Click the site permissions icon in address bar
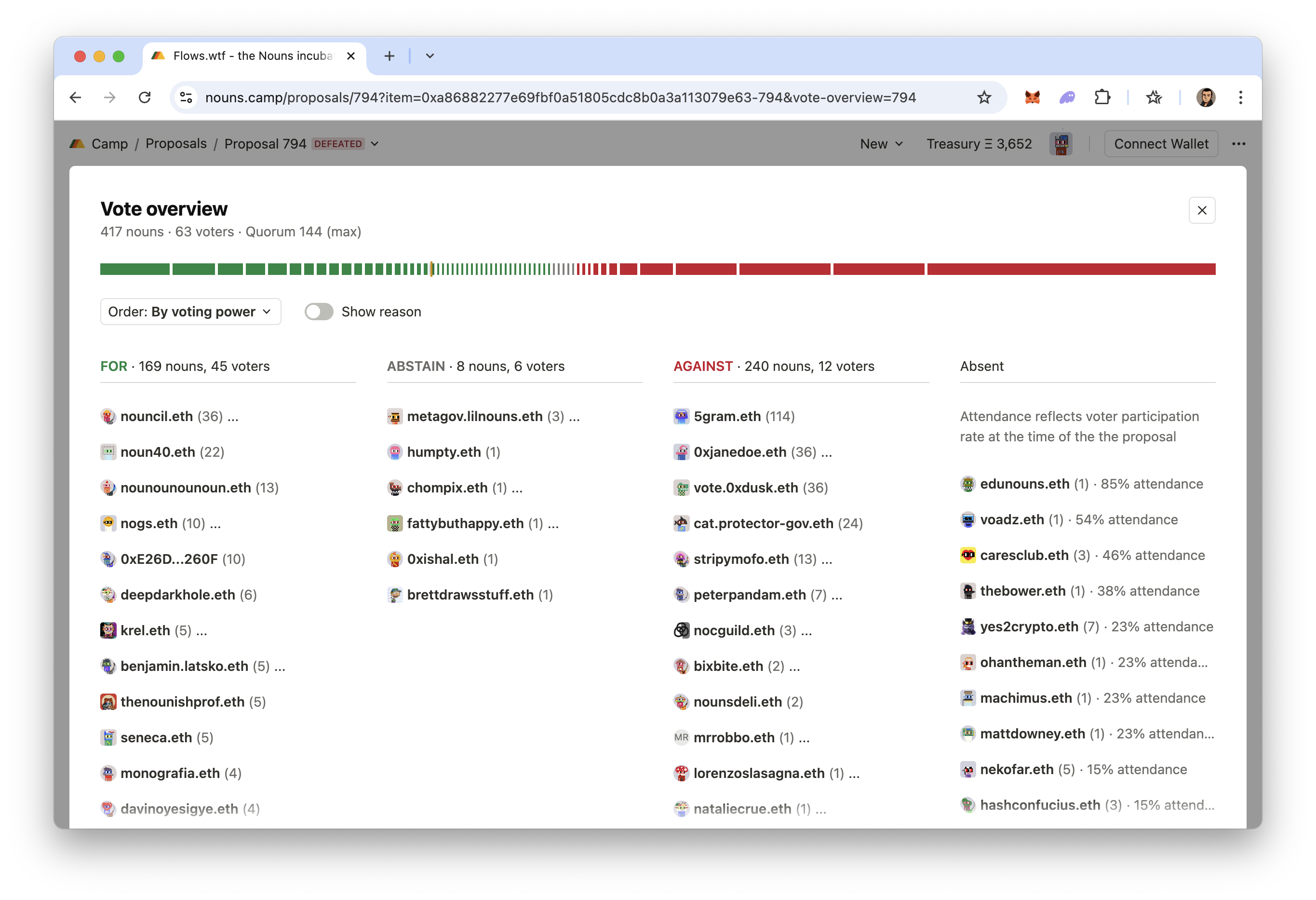Screen dimensions: 1316x900 click(x=185, y=97)
